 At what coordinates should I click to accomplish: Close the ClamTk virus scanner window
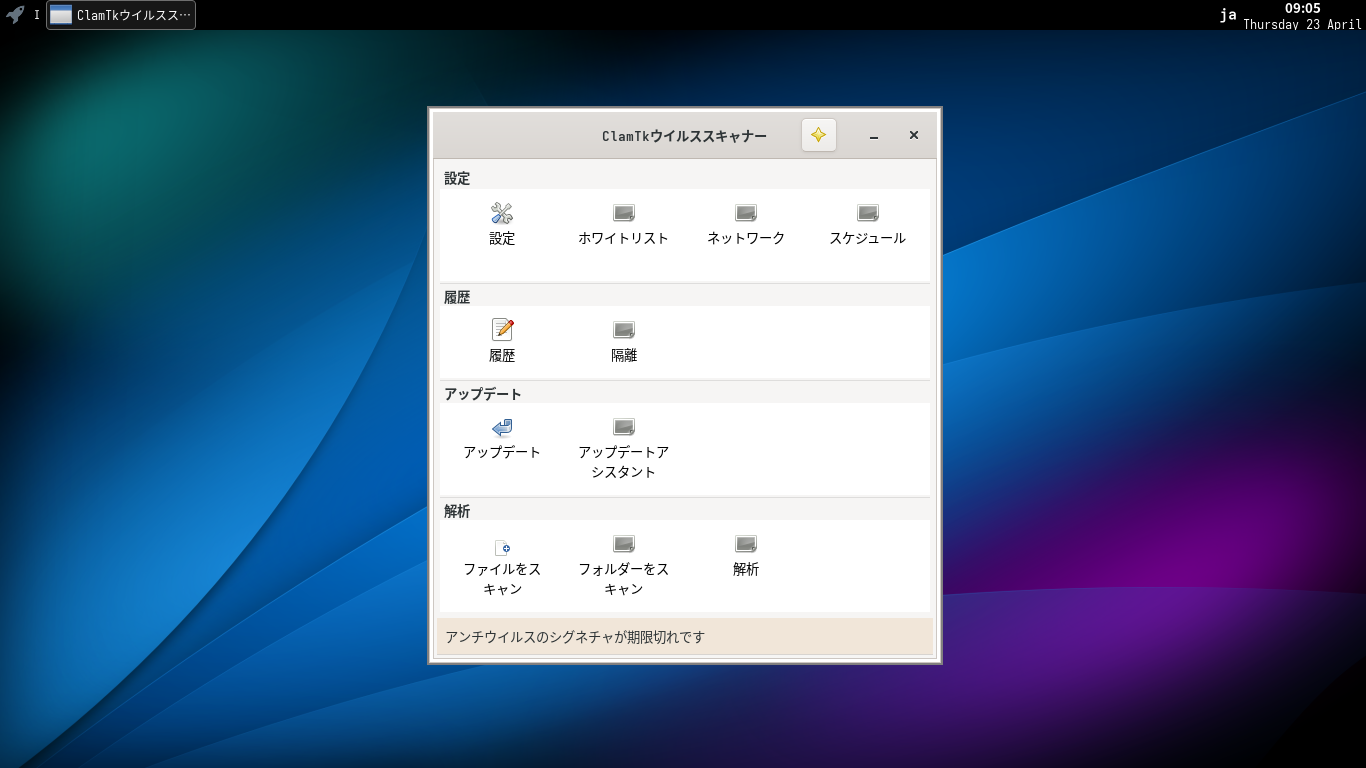point(914,135)
